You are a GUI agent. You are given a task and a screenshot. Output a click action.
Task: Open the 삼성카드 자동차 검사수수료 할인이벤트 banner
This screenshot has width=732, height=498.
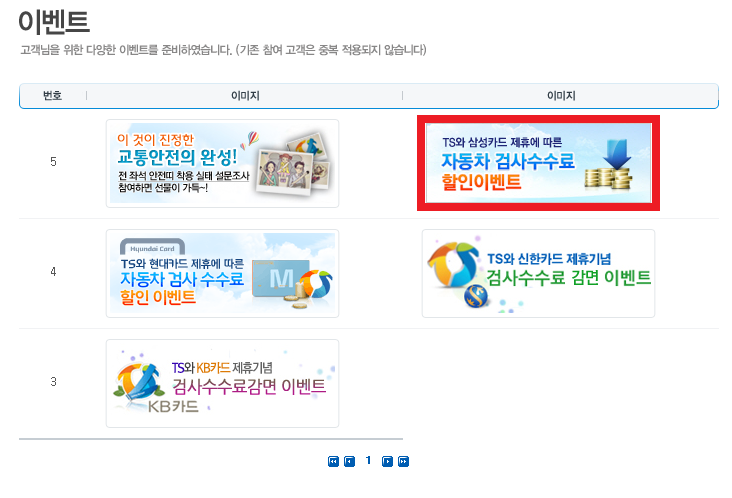pyautogui.click(x=538, y=163)
